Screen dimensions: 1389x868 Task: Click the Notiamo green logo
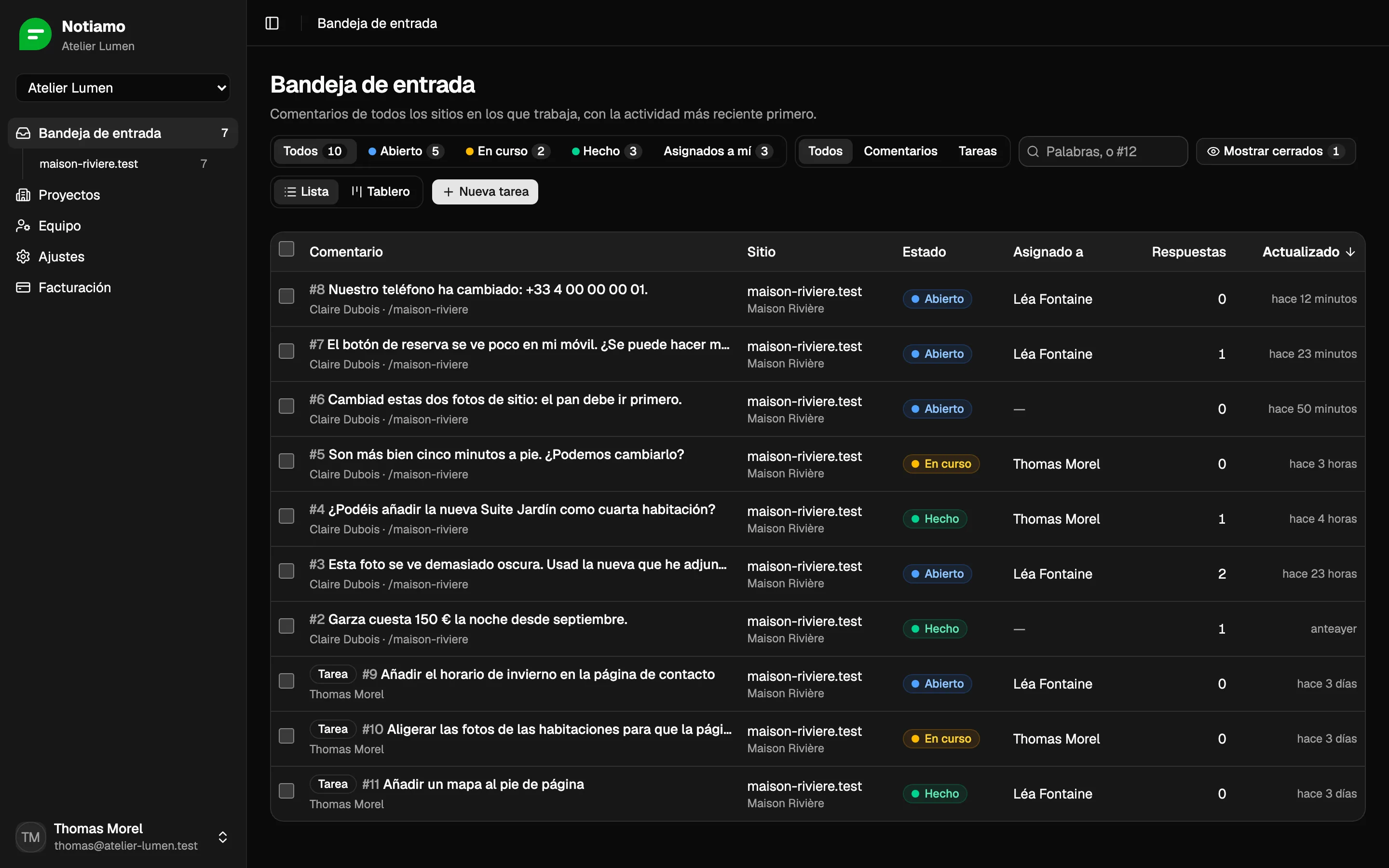click(x=35, y=34)
